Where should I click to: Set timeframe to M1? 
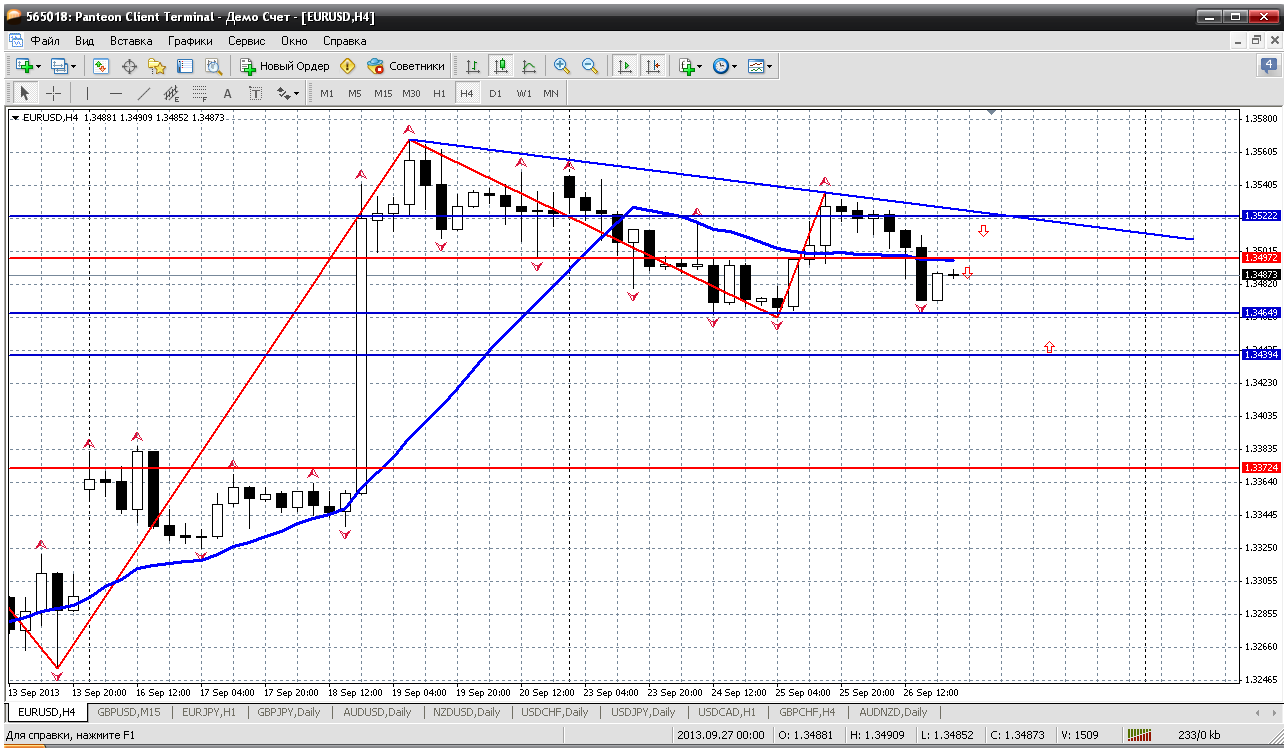pyautogui.click(x=327, y=93)
